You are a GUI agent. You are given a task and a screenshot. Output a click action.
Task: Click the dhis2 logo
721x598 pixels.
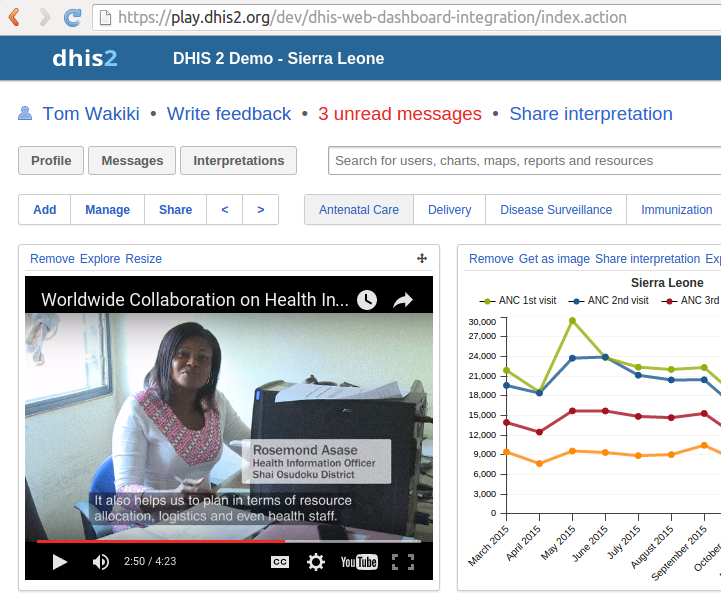(85, 58)
